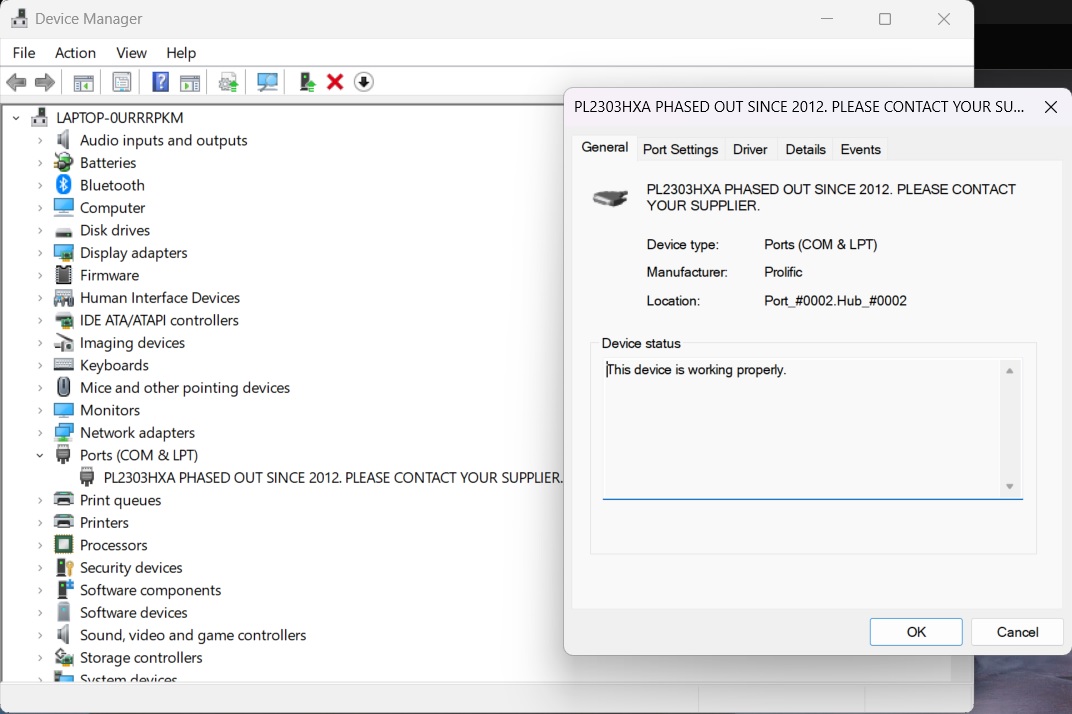Screen dimensions: 1072x714
Task: Expand the Disk drives node
Action: (40, 230)
